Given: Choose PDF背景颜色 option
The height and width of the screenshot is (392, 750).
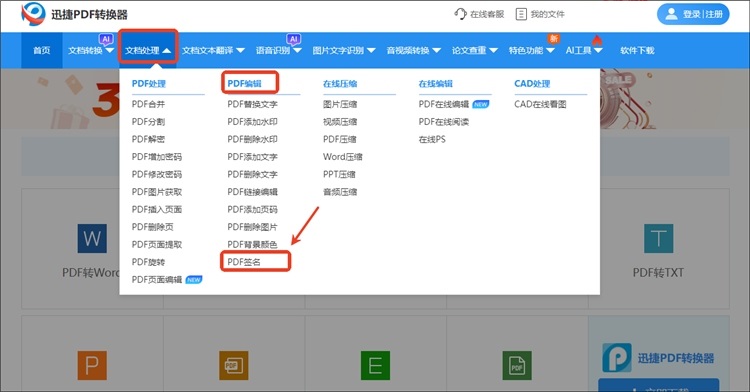Looking at the screenshot, I should [x=253, y=244].
